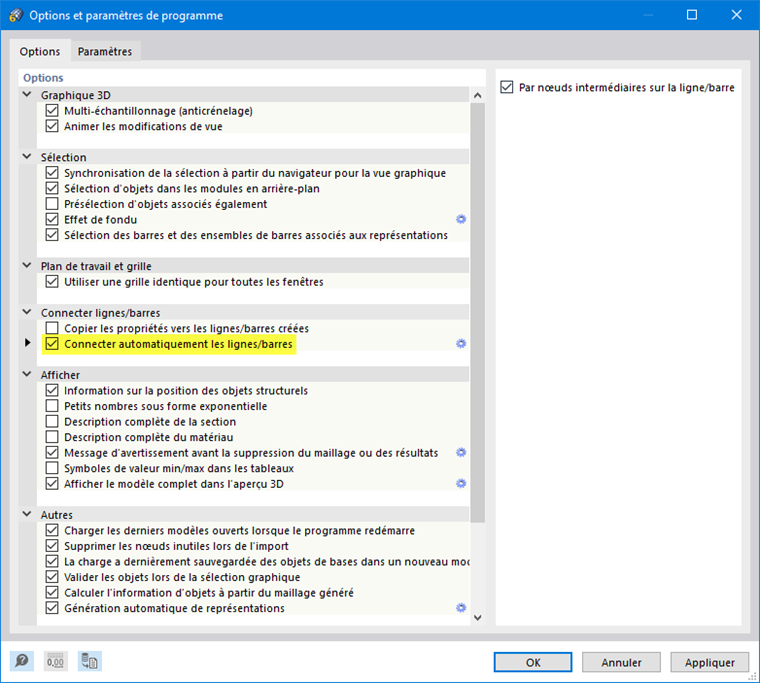Screen dimensions: 760x683
Task: Toggle Valider les objets lors de la sélection graphique
Action: pos(52,577)
